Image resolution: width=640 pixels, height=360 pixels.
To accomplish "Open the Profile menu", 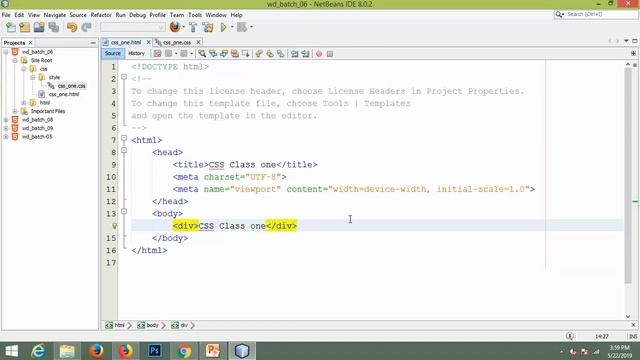I will point(157,15).
